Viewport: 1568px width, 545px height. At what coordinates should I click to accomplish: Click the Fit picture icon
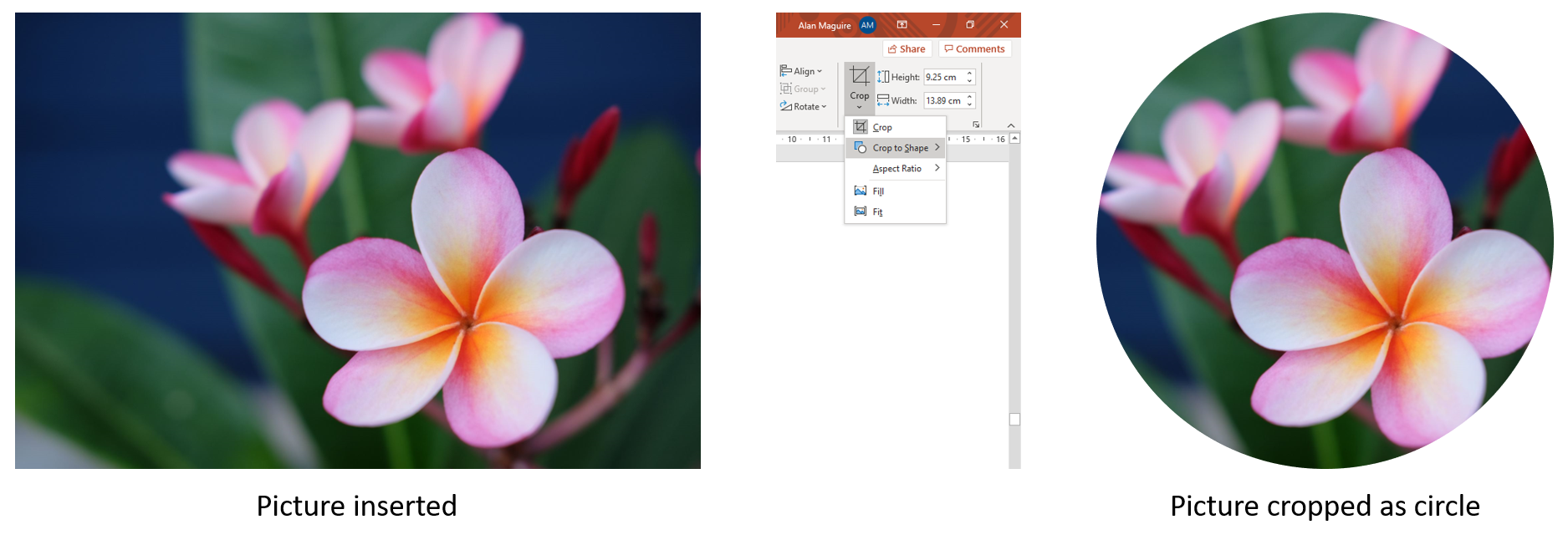pos(861,211)
